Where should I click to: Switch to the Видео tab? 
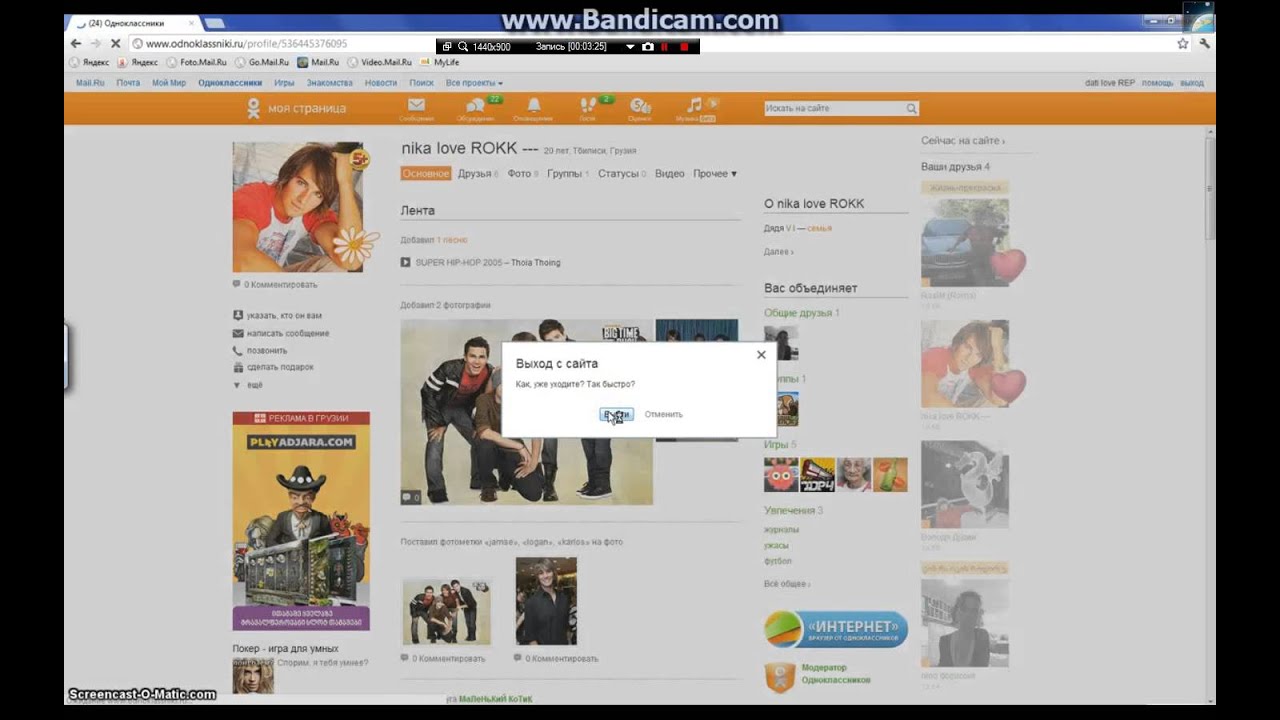[670, 174]
